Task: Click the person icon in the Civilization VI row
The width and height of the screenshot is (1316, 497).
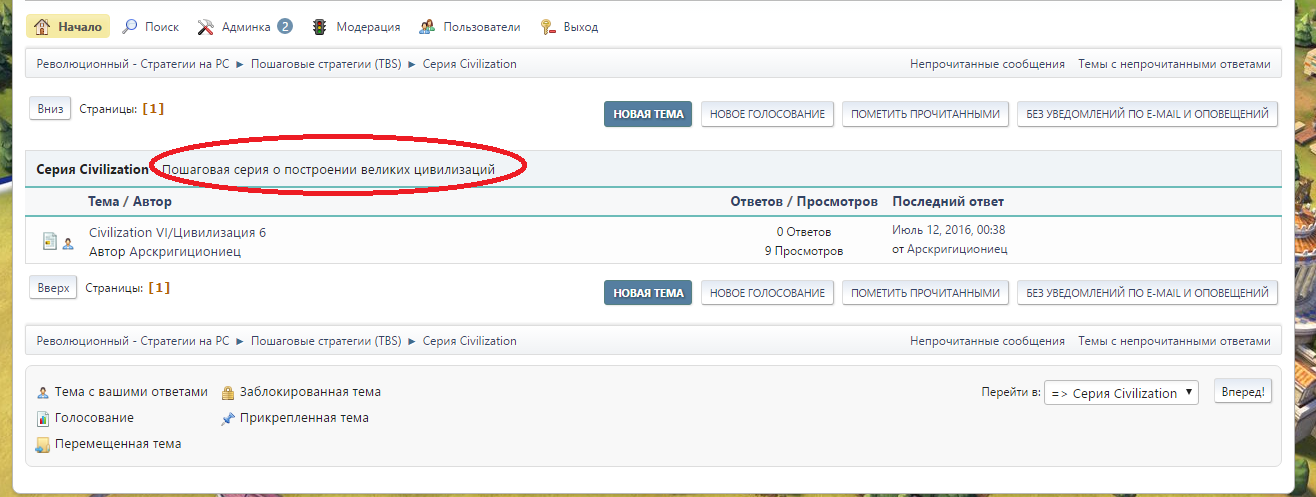Action: click(68, 243)
